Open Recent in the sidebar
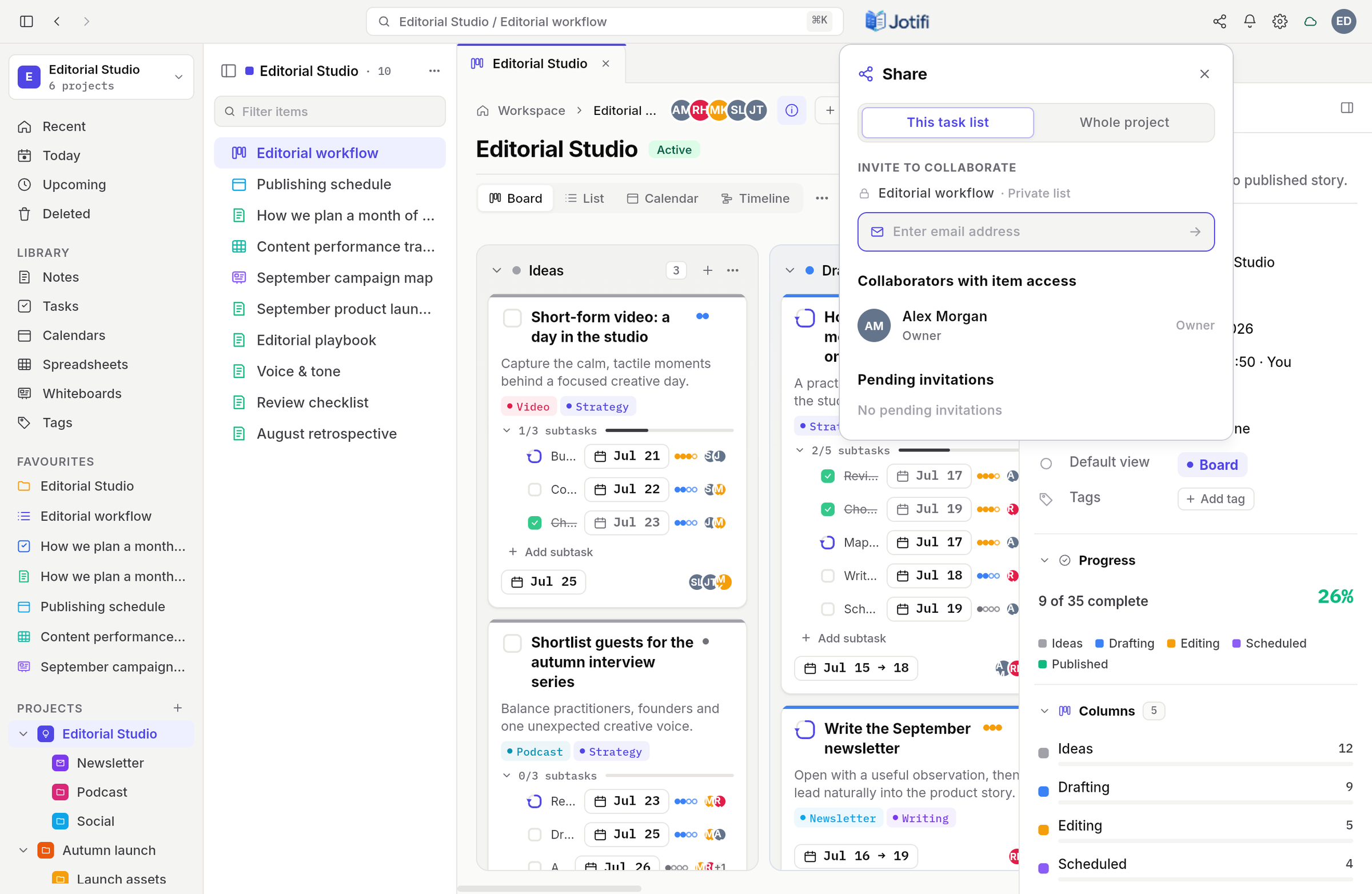 [x=63, y=126]
